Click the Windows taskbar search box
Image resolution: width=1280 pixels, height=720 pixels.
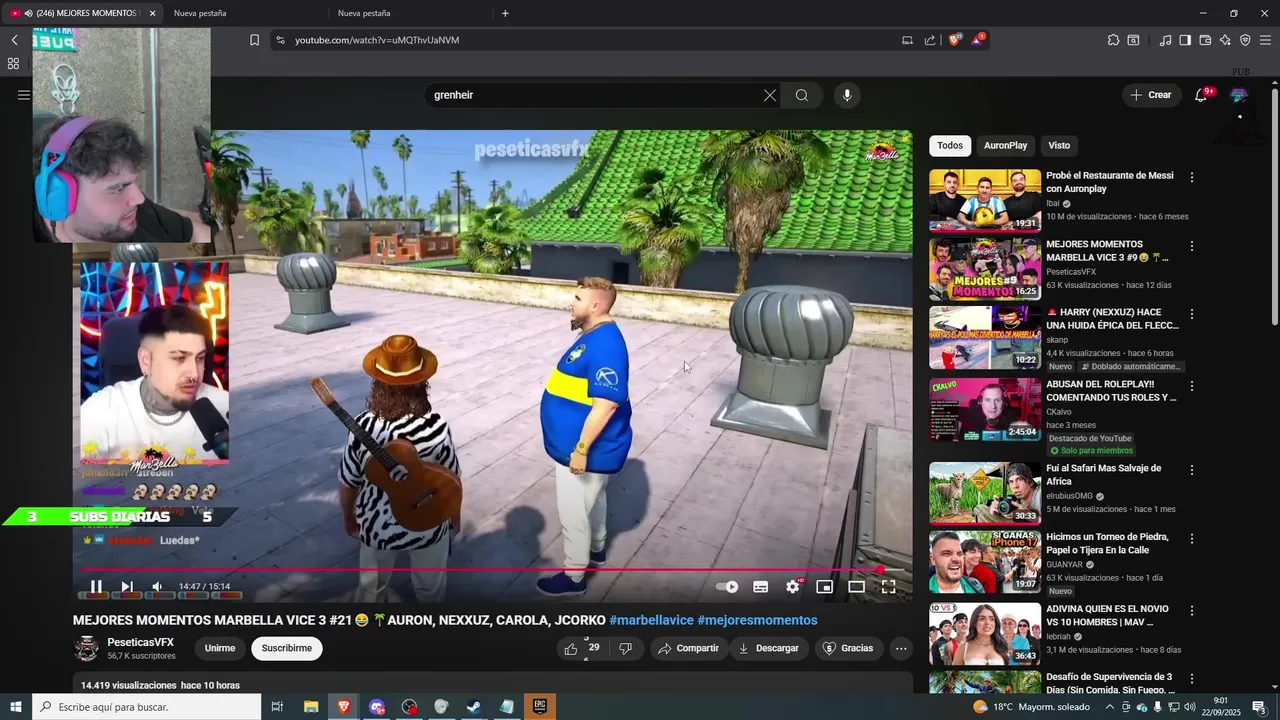[147, 707]
